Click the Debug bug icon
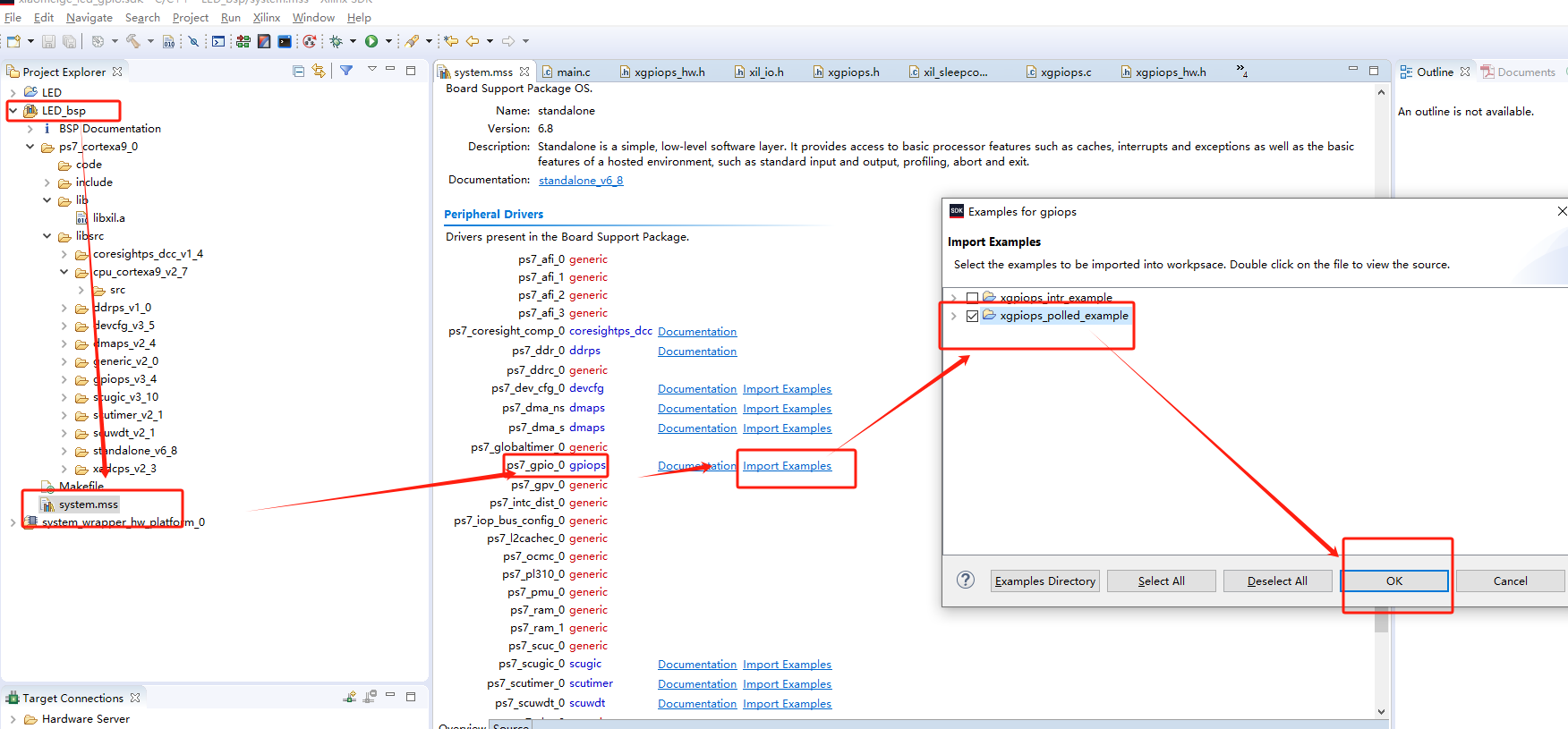This screenshot has height=729, width=1568. 337,41
